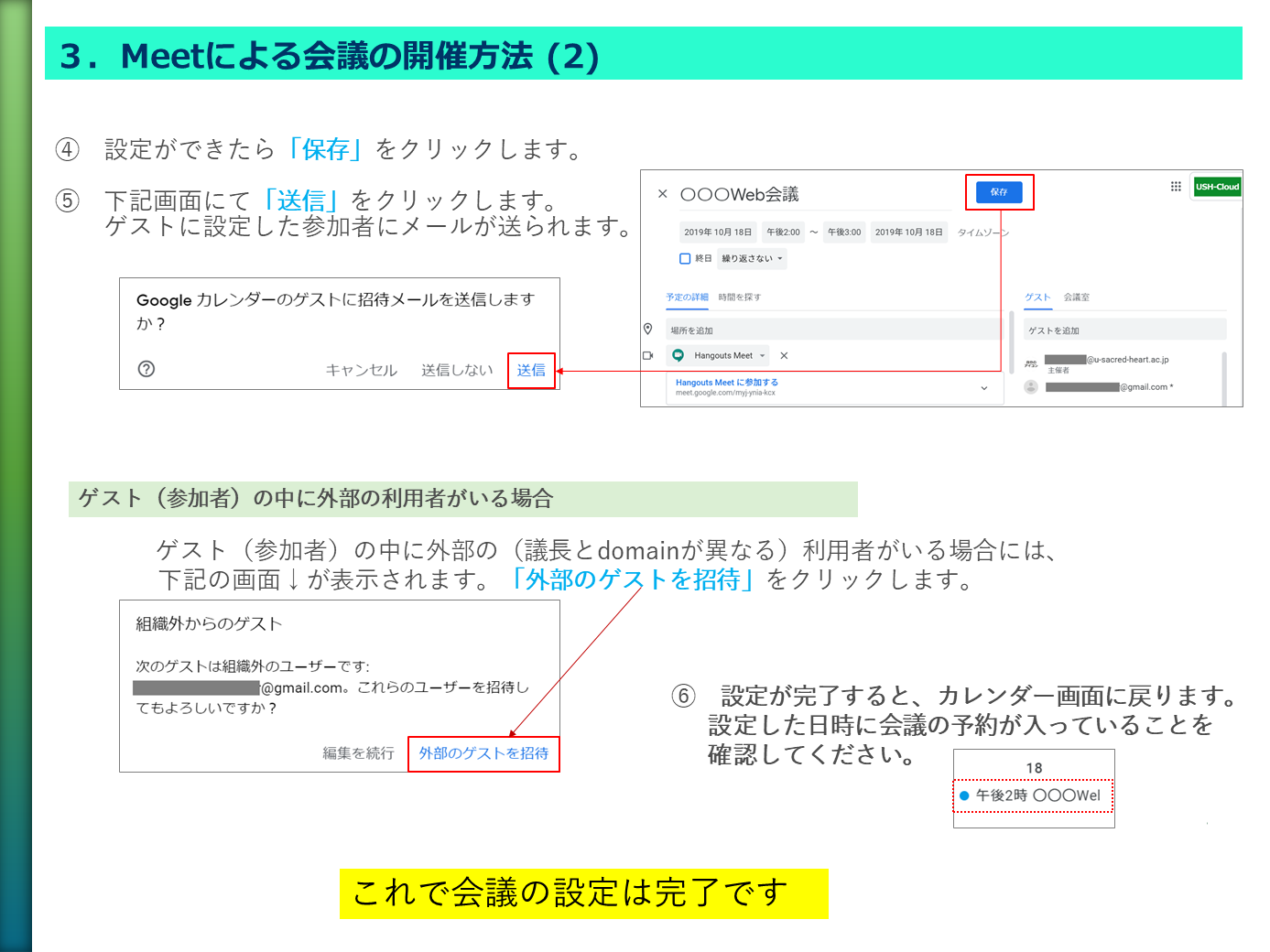Click the タイムゾーン time zone link
The height and width of the screenshot is (952, 1270).
coord(982,233)
